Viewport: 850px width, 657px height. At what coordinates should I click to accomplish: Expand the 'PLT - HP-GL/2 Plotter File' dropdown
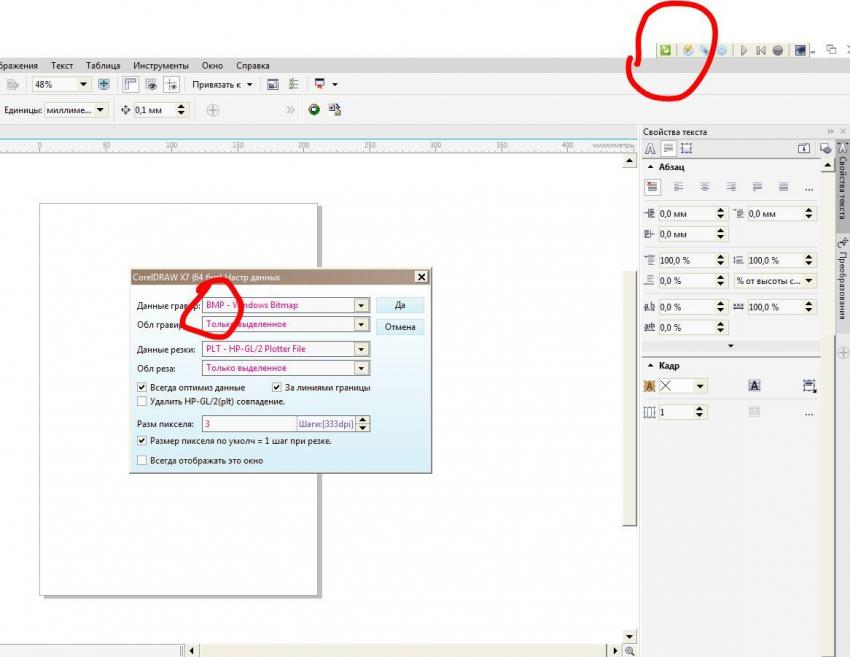click(x=361, y=349)
